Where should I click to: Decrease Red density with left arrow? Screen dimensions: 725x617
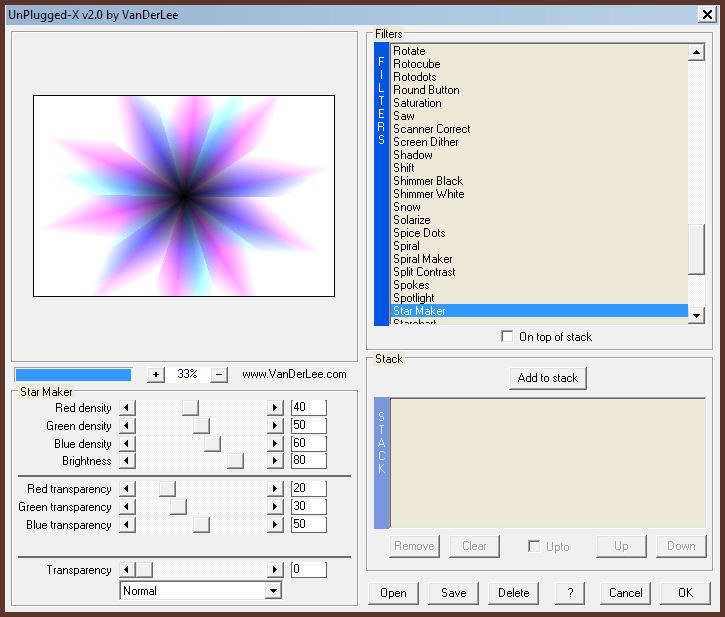(x=127, y=407)
